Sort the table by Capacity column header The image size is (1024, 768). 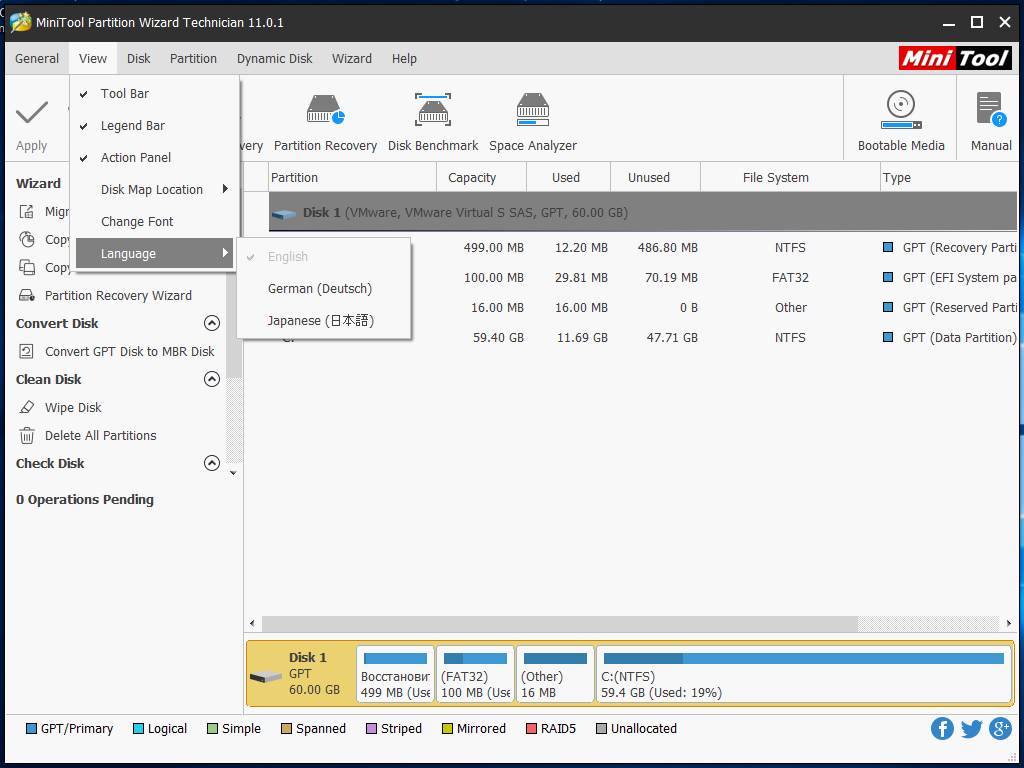coord(472,177)
